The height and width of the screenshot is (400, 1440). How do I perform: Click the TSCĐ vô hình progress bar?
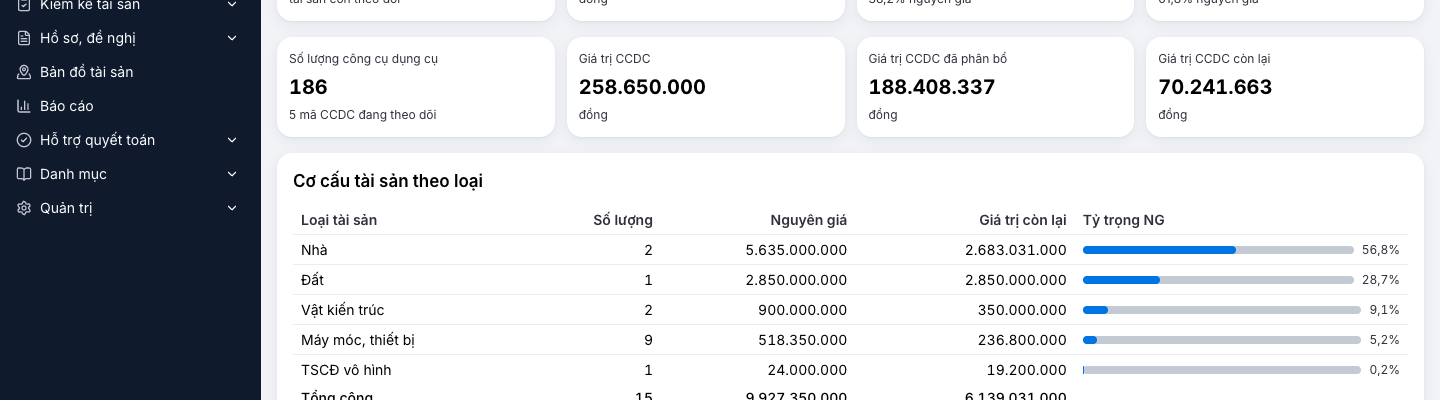(x=1222, y=370)
